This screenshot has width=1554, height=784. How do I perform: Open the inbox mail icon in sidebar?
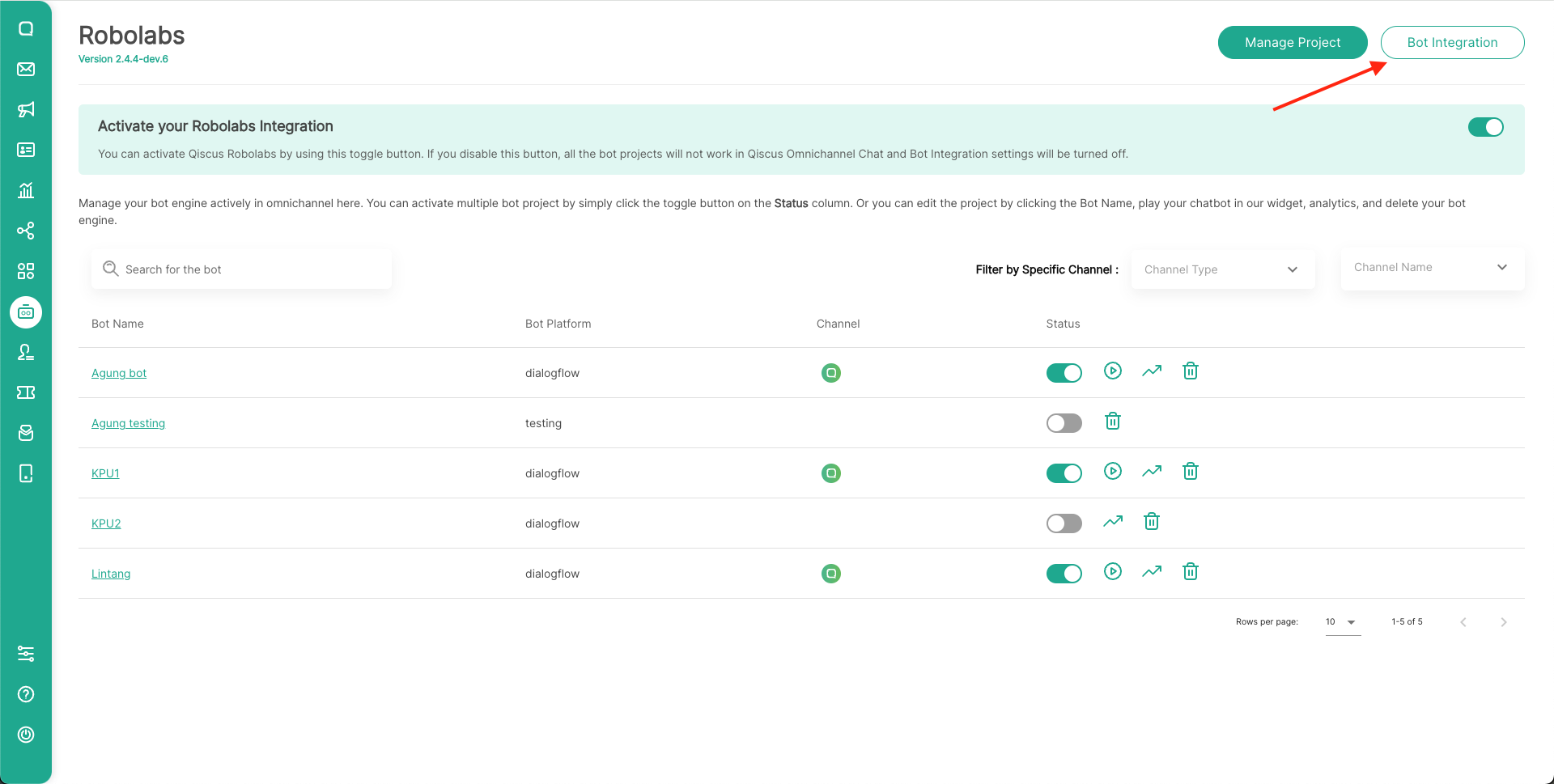pos(26,69)
